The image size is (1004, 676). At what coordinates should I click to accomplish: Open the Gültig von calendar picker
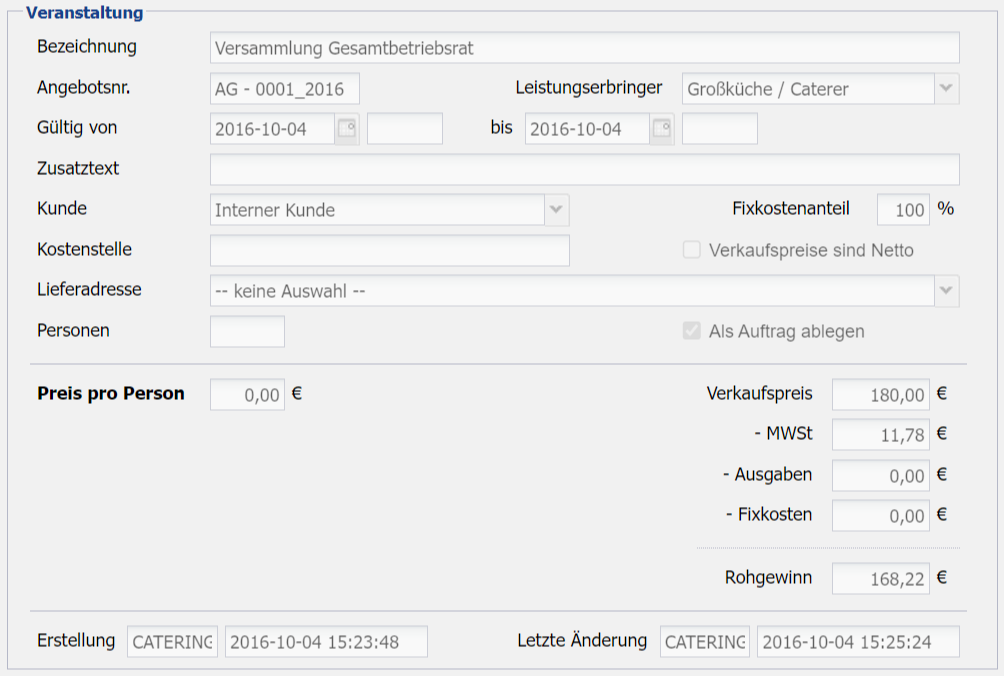click(347, 129)
